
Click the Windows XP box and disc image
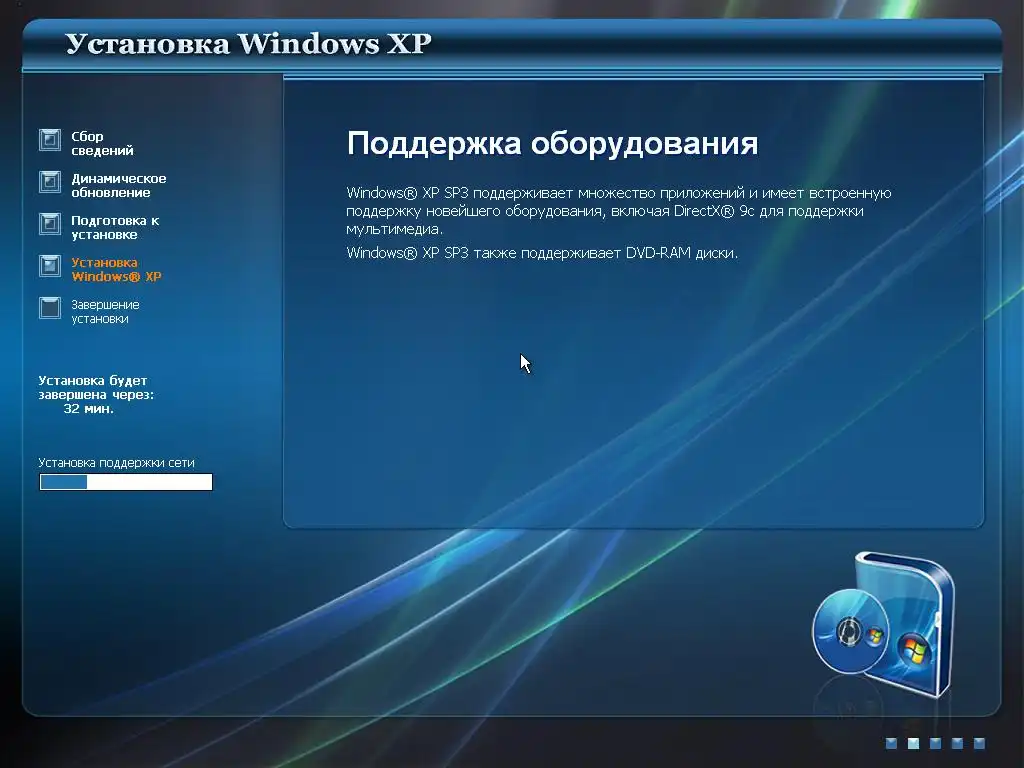[884, 624]
